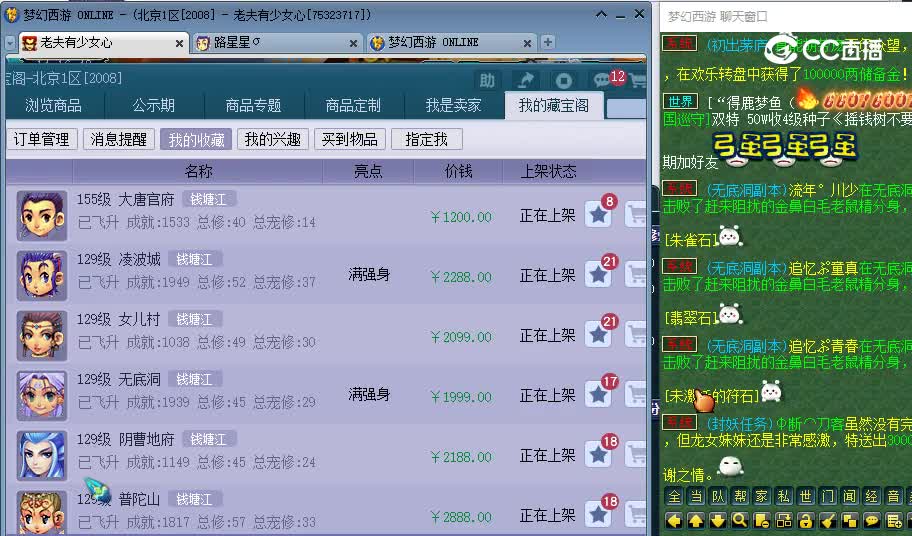Screen dimensions: 912x536
Task: Click the 助 helper icon in header
Action: coord(487,81)
